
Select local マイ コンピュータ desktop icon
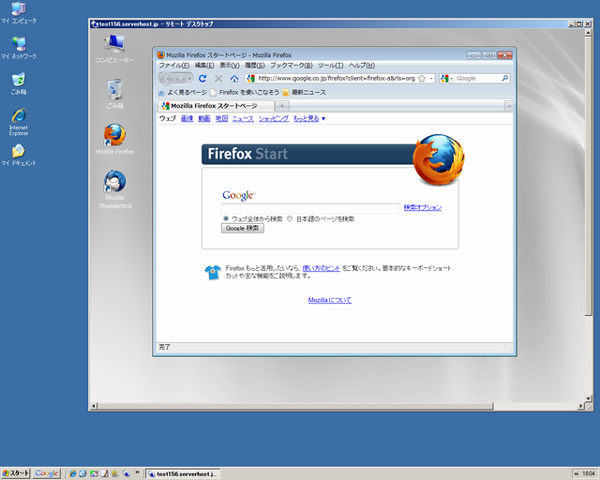point(18,13)
